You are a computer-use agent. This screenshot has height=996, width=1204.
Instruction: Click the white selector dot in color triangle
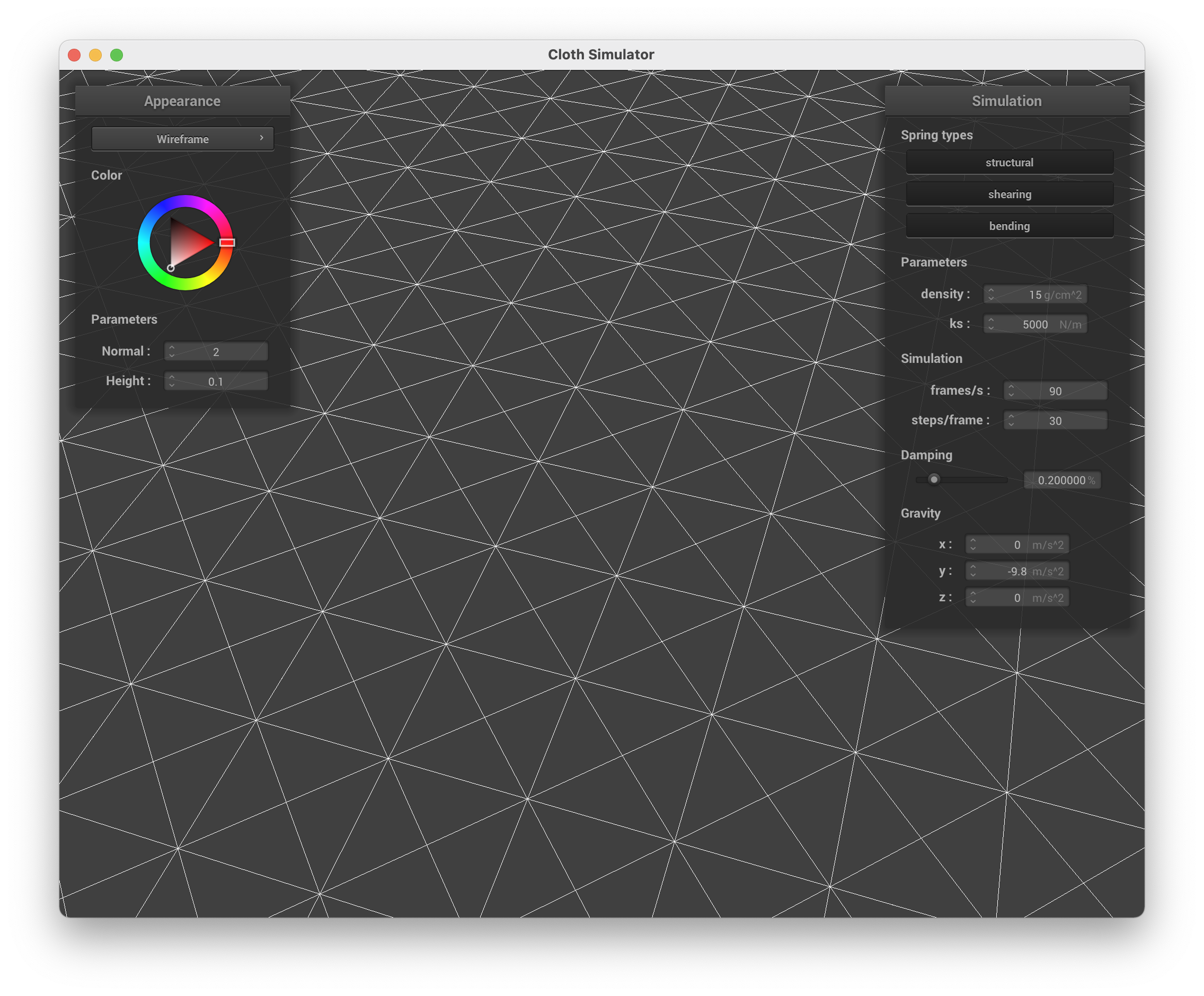click(x=171, y=268)
